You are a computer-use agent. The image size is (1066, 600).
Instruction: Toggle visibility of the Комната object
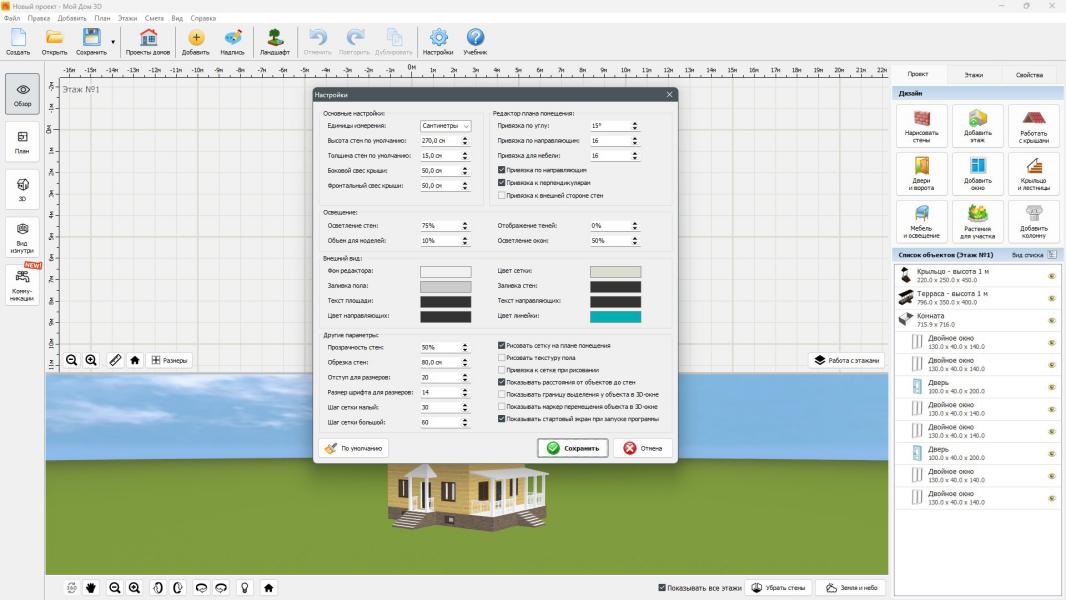(1052, 320)
